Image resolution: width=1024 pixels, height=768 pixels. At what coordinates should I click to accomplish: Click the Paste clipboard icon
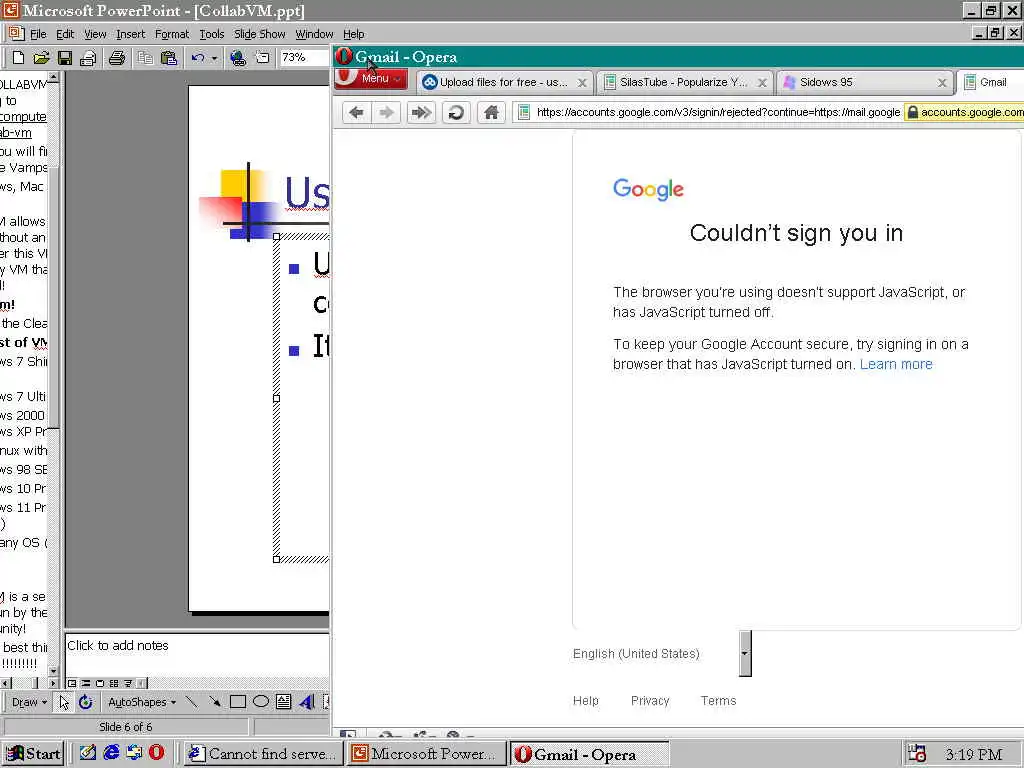tap(168, 58)
